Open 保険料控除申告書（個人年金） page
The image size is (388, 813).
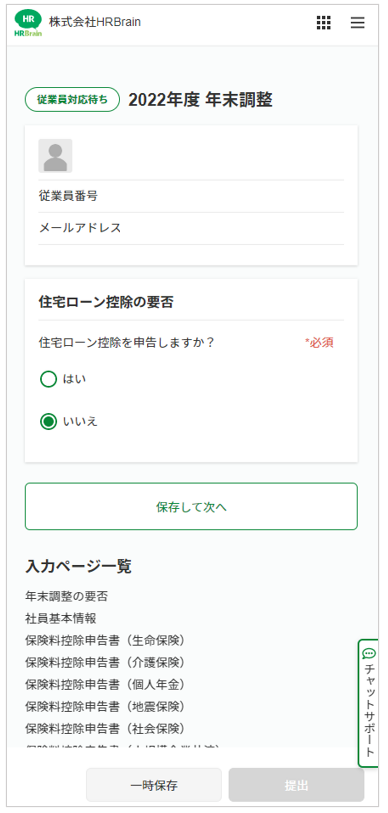point(105,684)
